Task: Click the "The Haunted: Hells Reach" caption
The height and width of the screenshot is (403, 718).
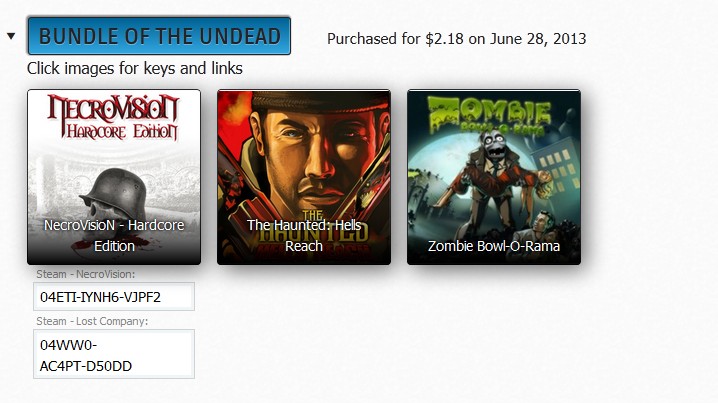Action: click(304, 235)
